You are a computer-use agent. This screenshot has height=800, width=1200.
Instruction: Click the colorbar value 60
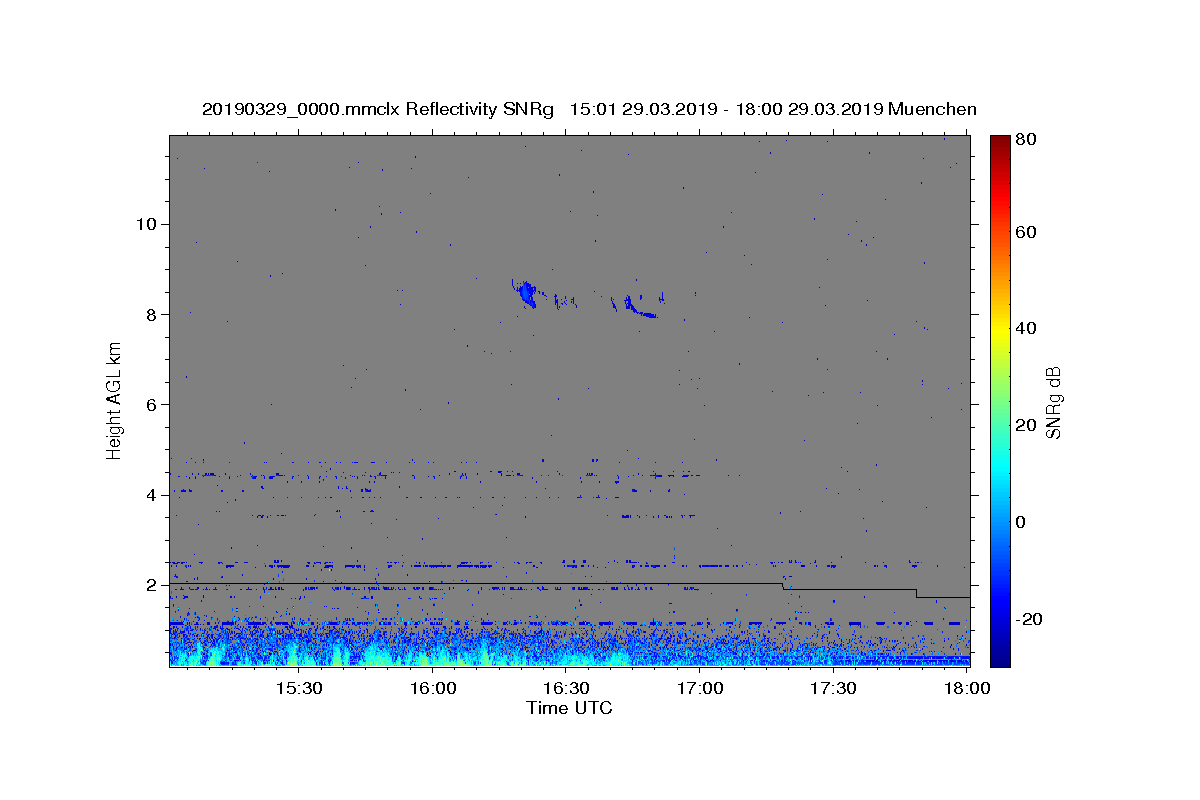pyautogui.click(x=1026, y=232)
